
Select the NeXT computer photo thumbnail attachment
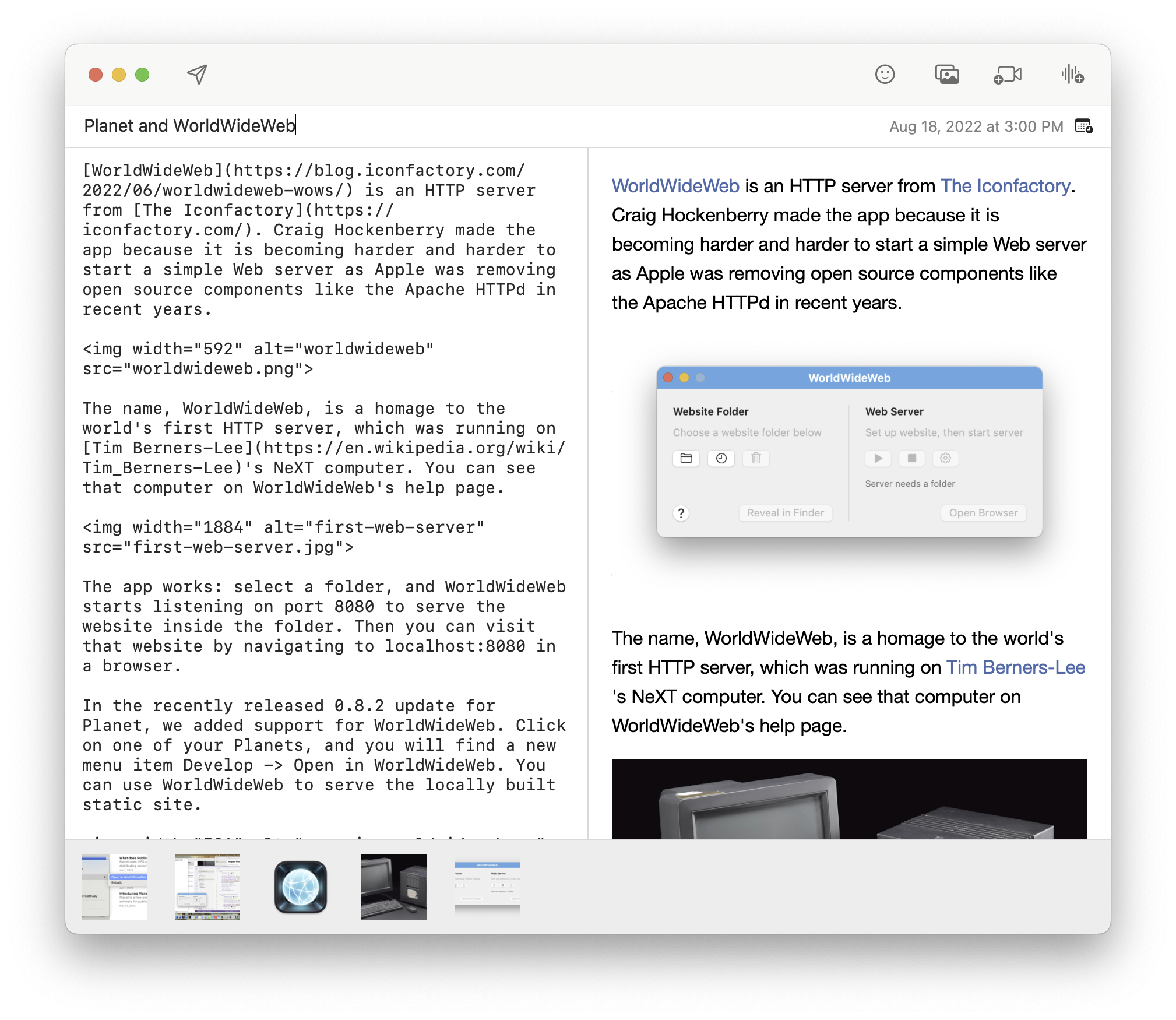[394, 887]
